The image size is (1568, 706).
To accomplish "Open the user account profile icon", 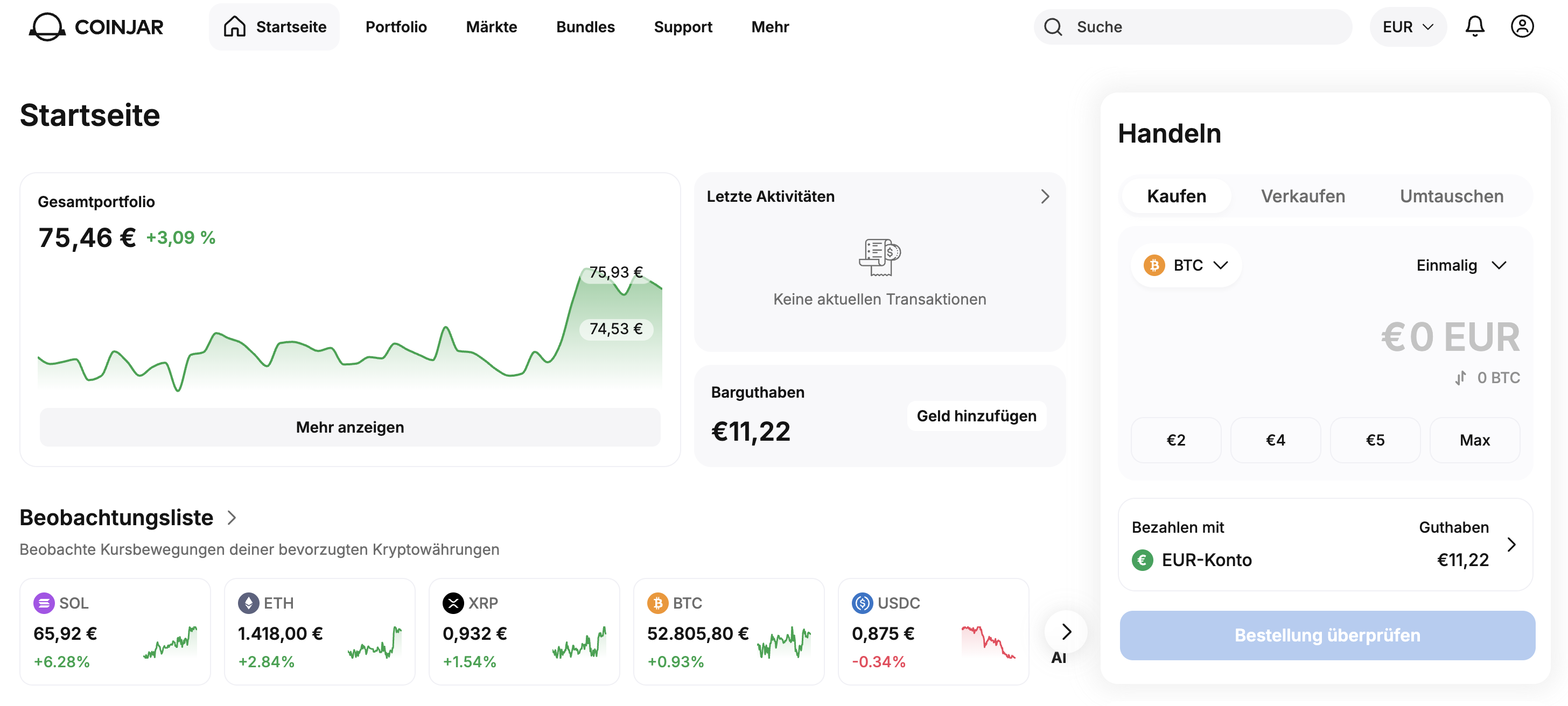I will click(1522, 27).
